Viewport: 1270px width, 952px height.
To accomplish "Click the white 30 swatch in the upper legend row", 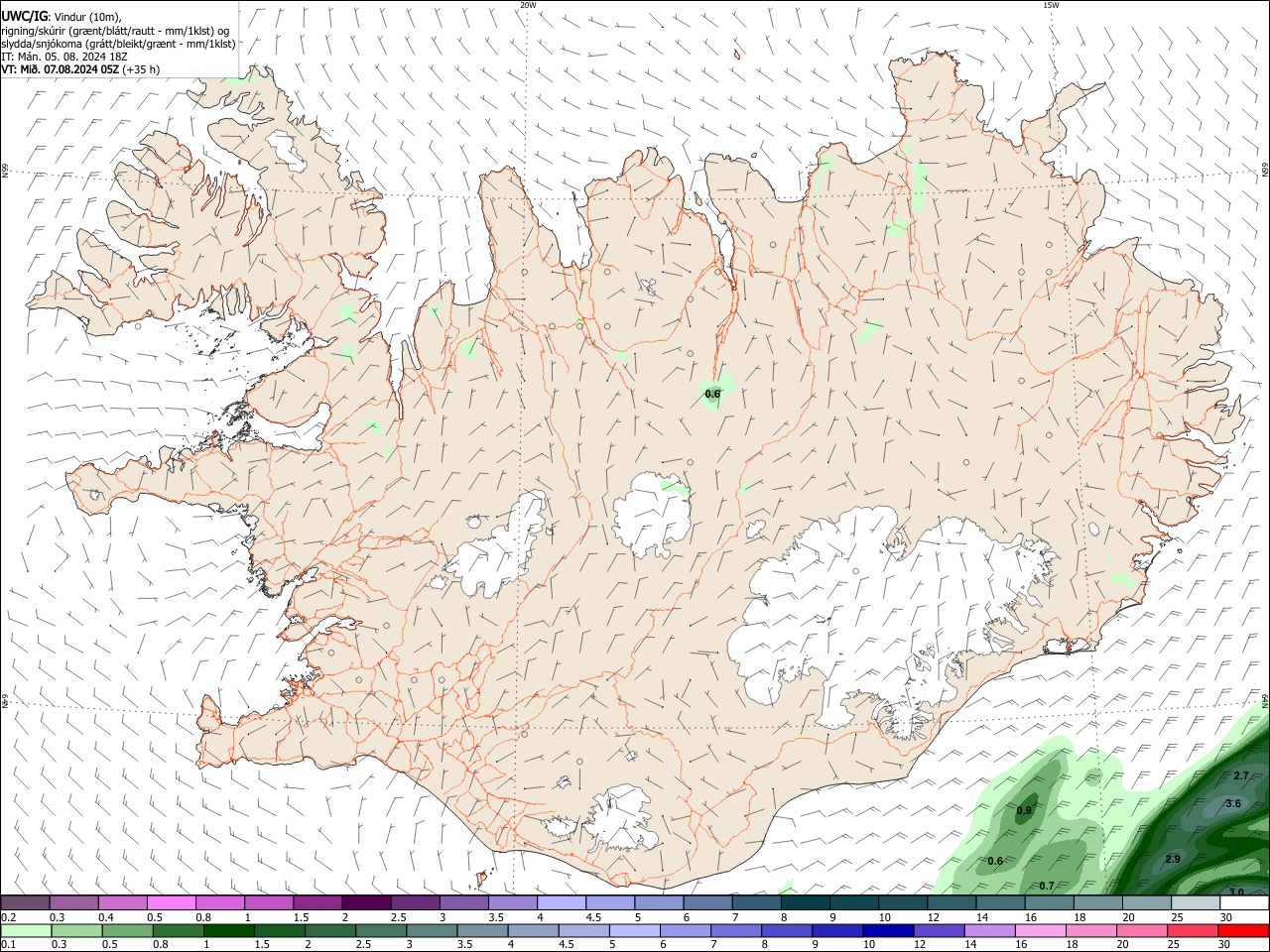I will point(1244,903).
